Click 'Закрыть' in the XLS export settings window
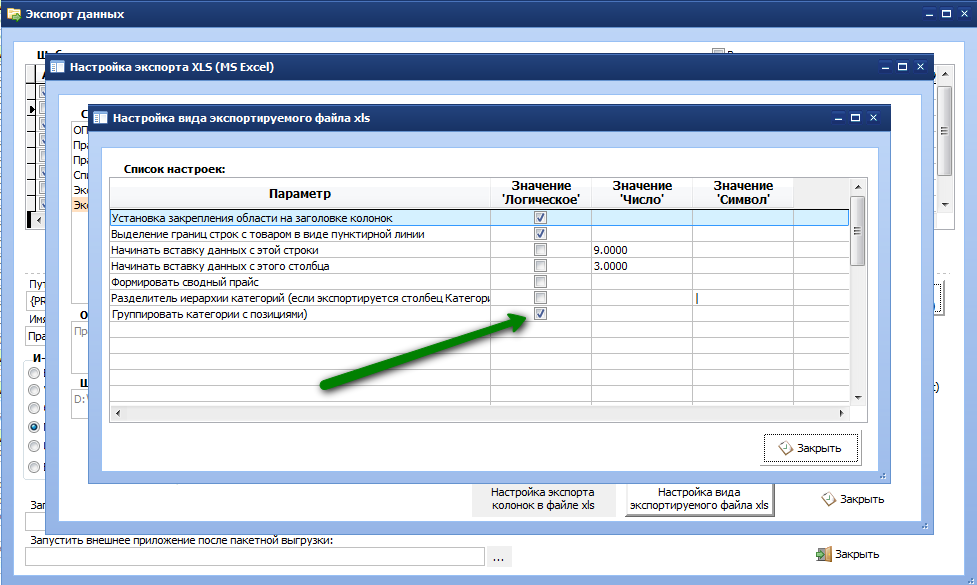Image resolution: width=977 pixels, height=585 pixels. pyautogui.click(x=853, y=499)
